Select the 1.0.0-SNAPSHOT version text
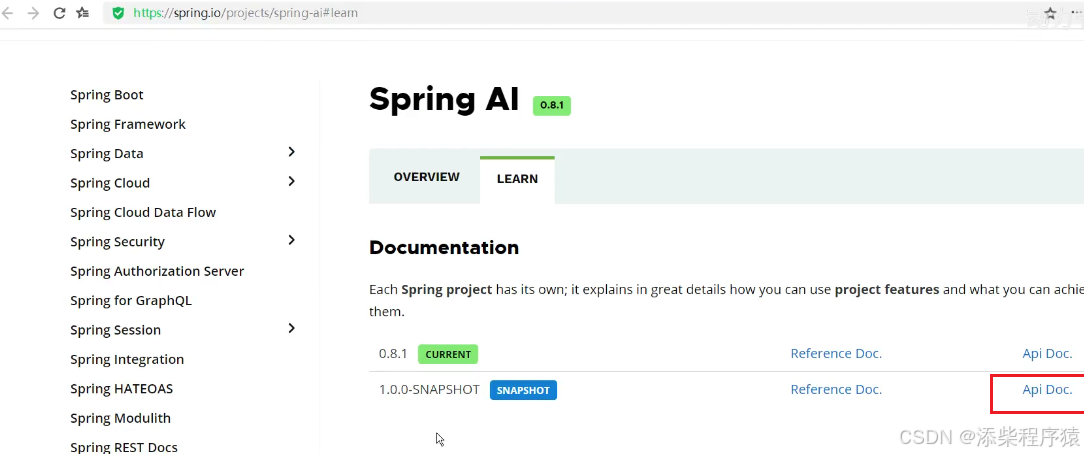1084x454 pixels. click(x=429, y=389)
